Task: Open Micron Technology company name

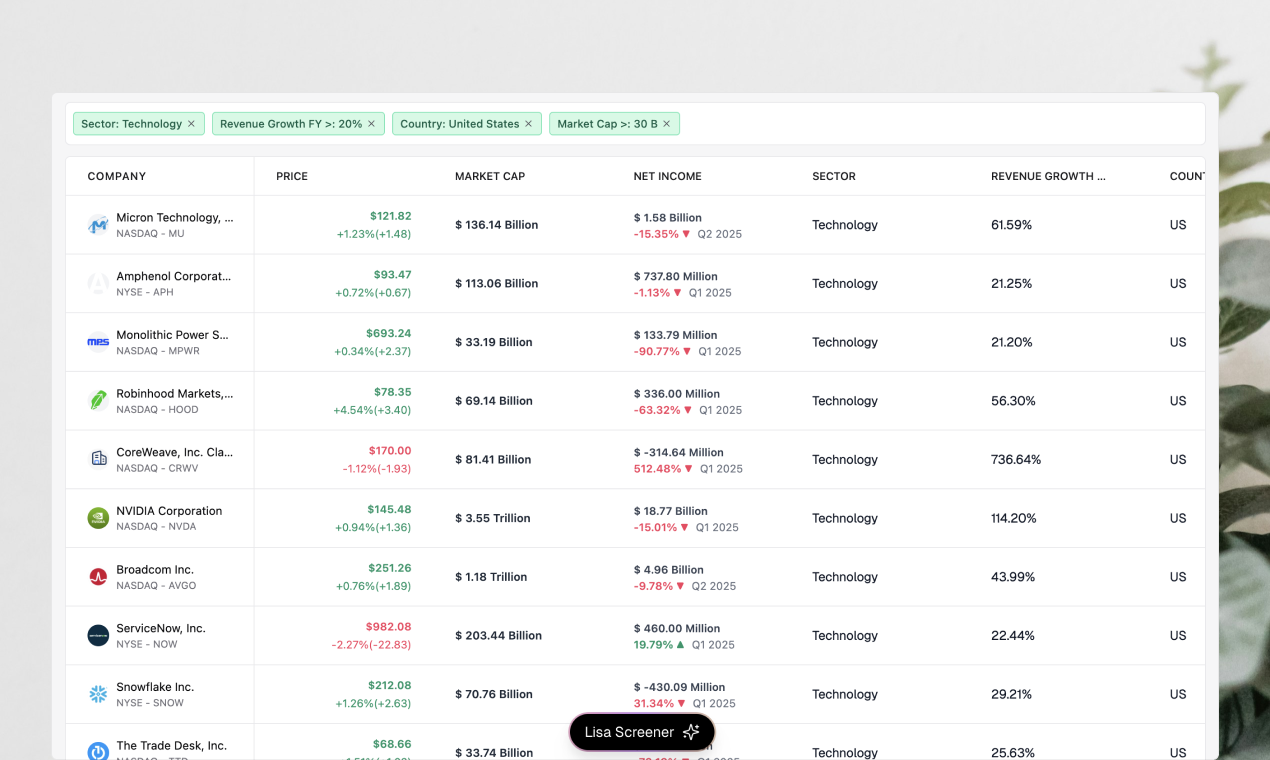Action: pyautogui.click(x=175, y=217)
